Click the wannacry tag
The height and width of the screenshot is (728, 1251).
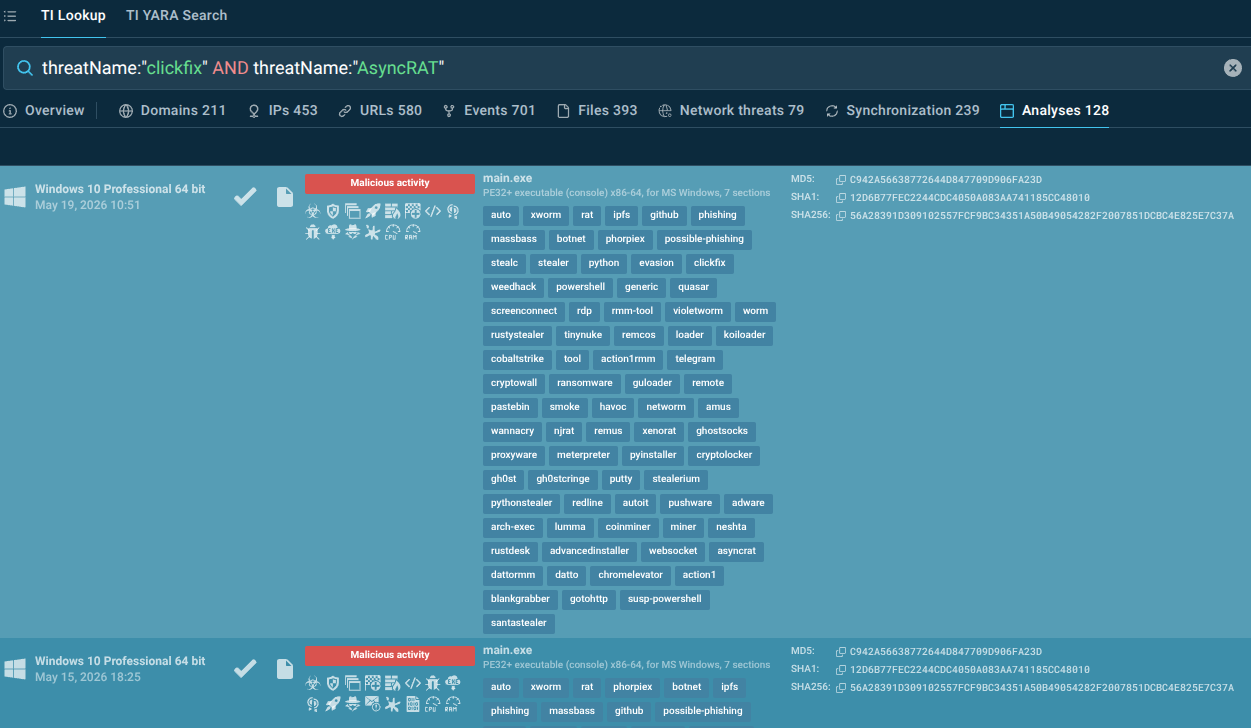512,431
